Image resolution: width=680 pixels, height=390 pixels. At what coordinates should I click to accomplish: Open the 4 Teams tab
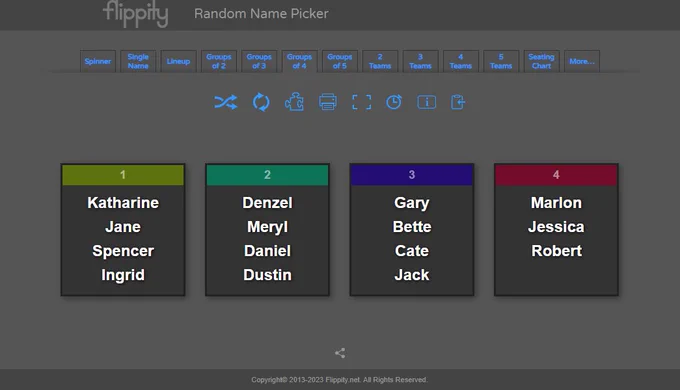[461, 61]
